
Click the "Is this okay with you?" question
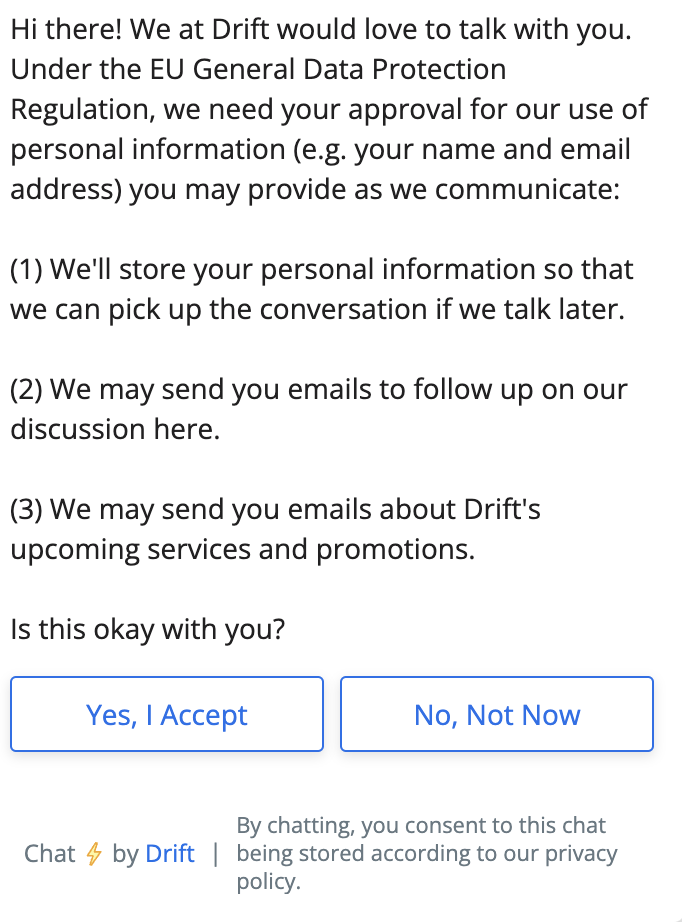[148, 629]
